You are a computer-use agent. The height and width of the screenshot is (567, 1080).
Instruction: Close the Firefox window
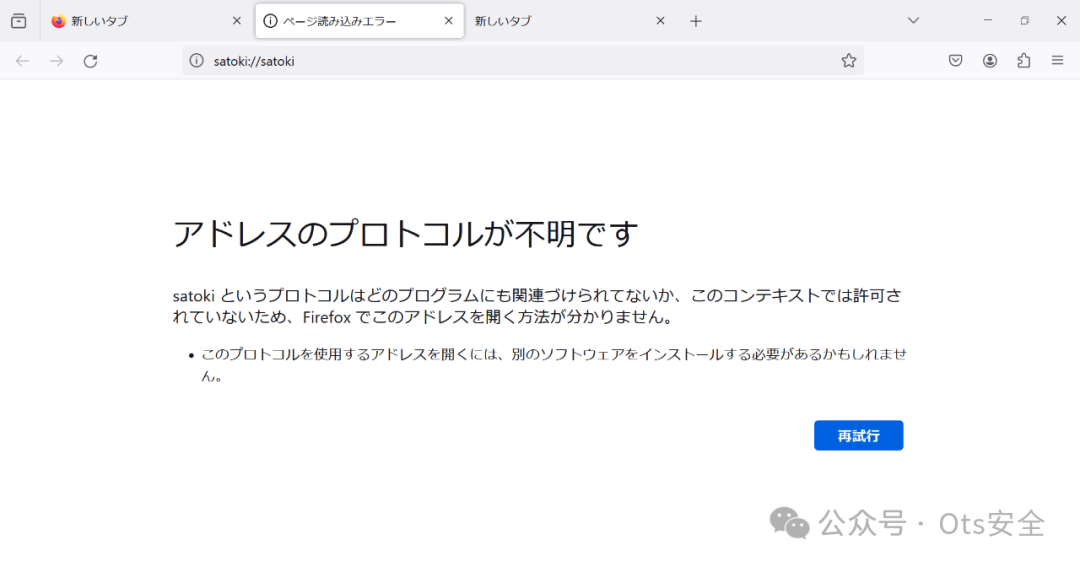coord(1061,21)
